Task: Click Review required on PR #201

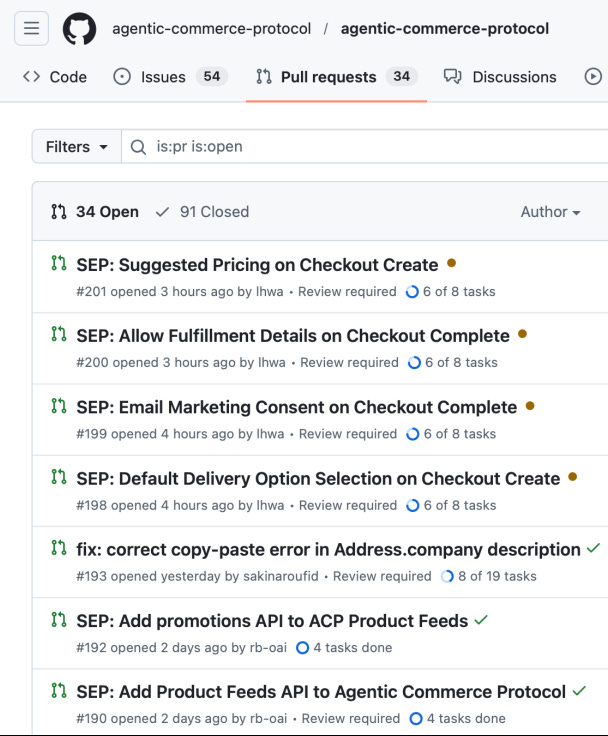Action: 347,292
